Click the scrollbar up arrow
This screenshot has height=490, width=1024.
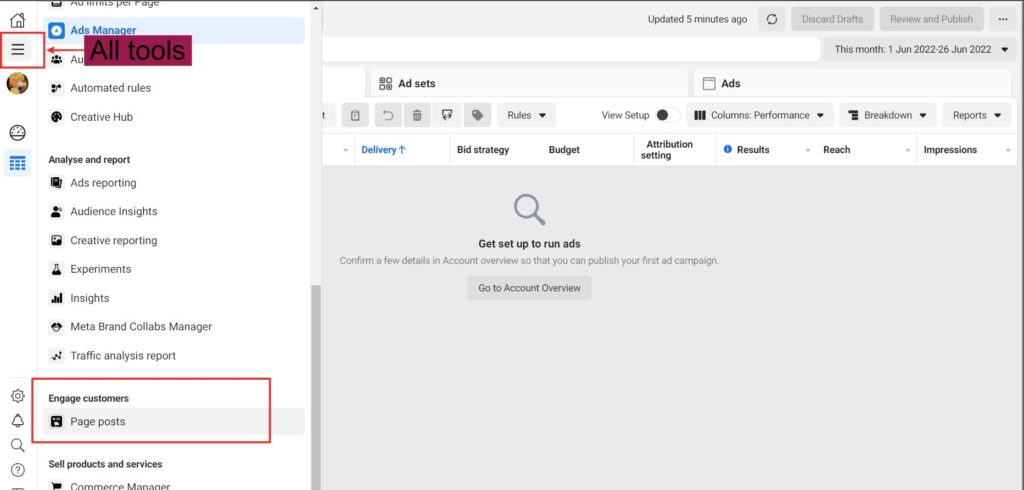pyautogui.click(x=316, y=8)
